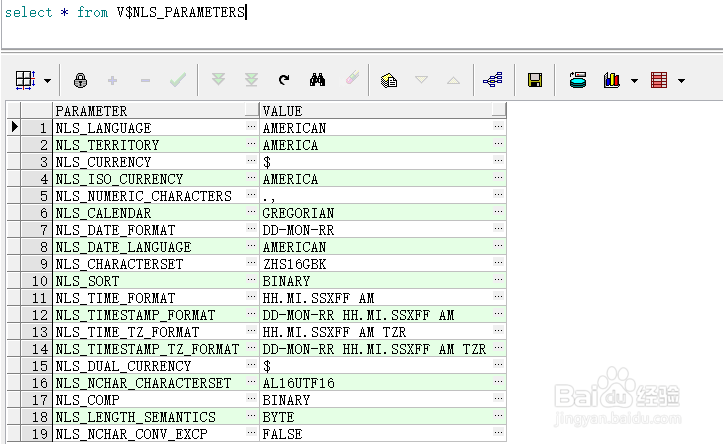Click the export query results icon
The width and height of the screenshot is (723, 444).
(578, 80)
